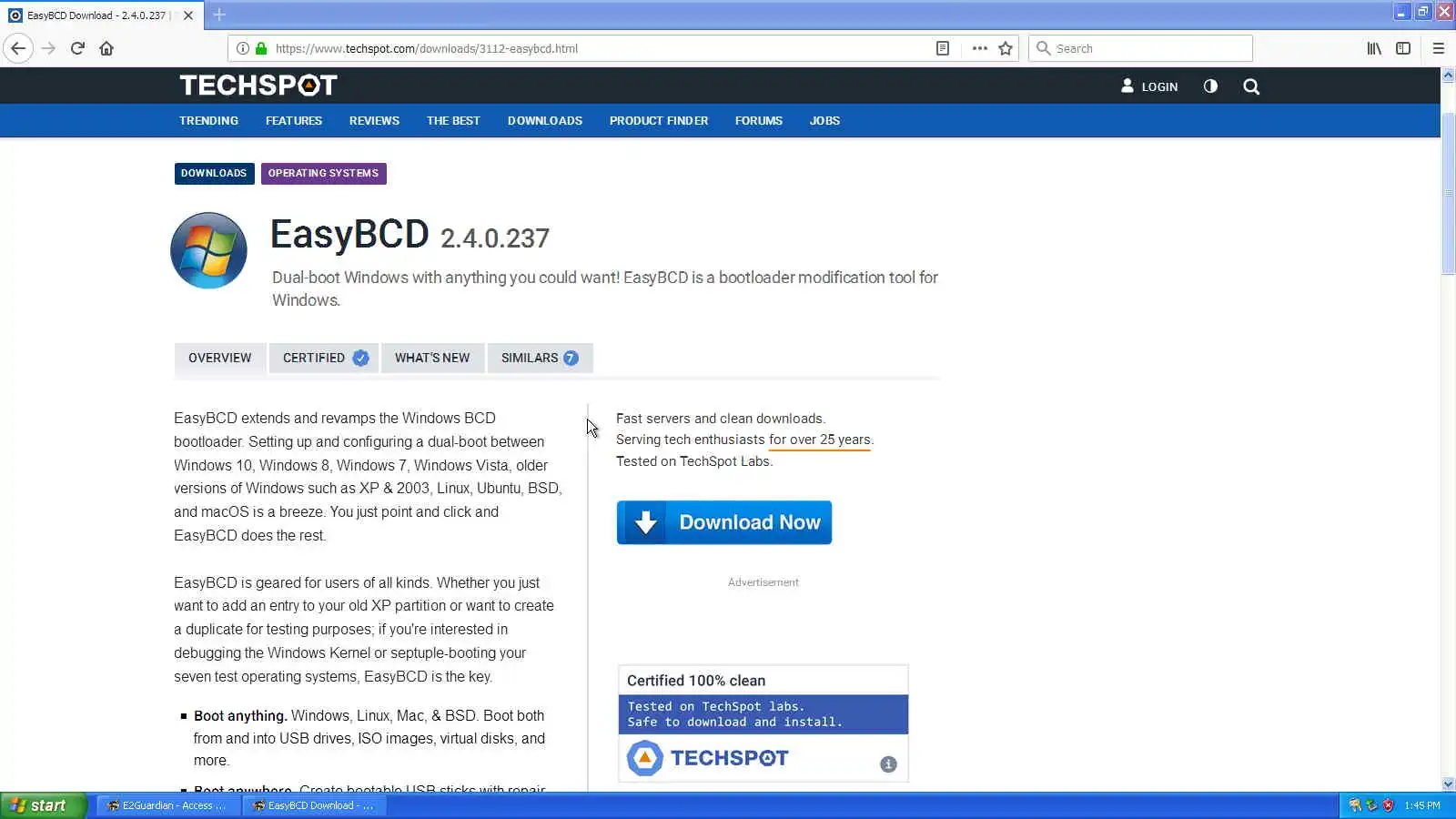The height and width of the screenshot is (819, 1456).
Task: Select the OVERVIEW tab
Action: point(219,358)
